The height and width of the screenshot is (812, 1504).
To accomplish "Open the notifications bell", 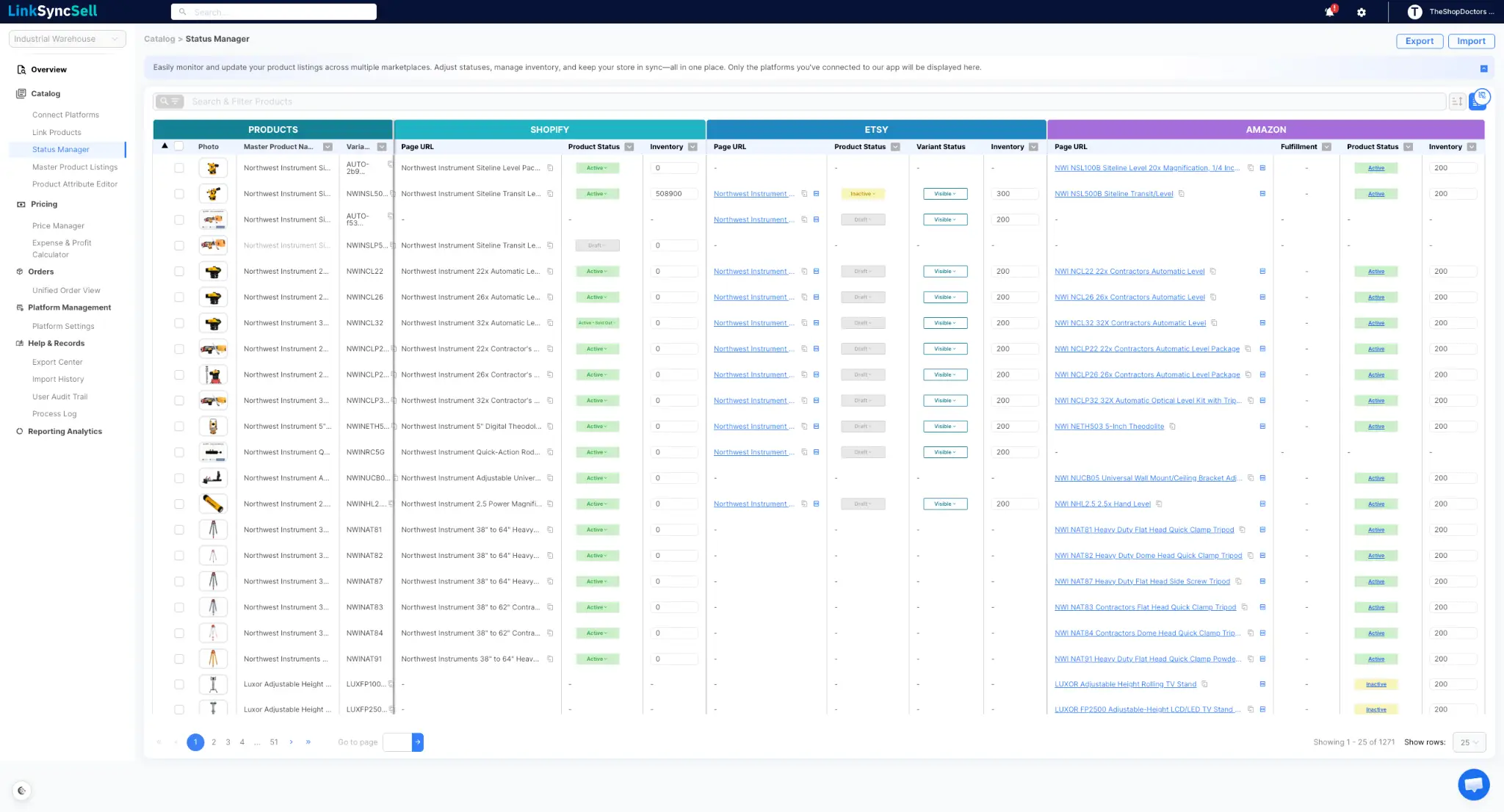I will (1329, 12).
